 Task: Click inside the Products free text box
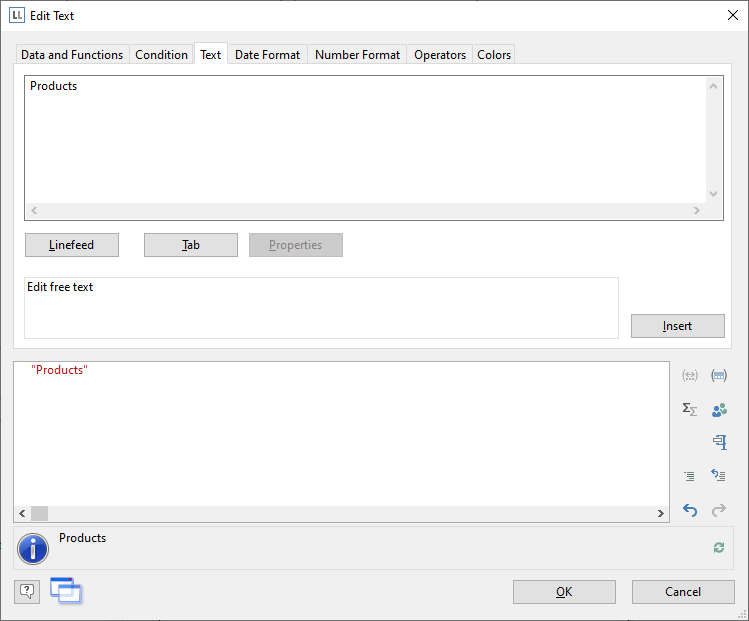365,140
